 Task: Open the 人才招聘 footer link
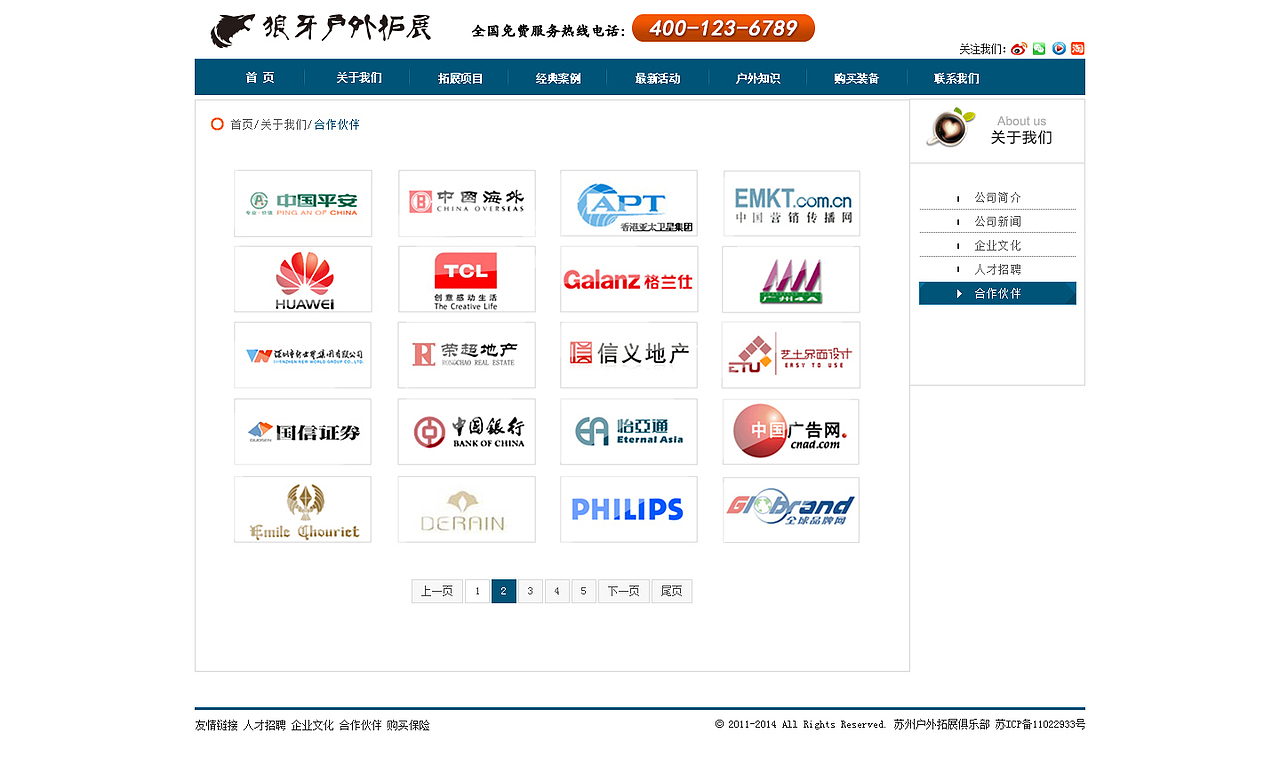point(265,726)
